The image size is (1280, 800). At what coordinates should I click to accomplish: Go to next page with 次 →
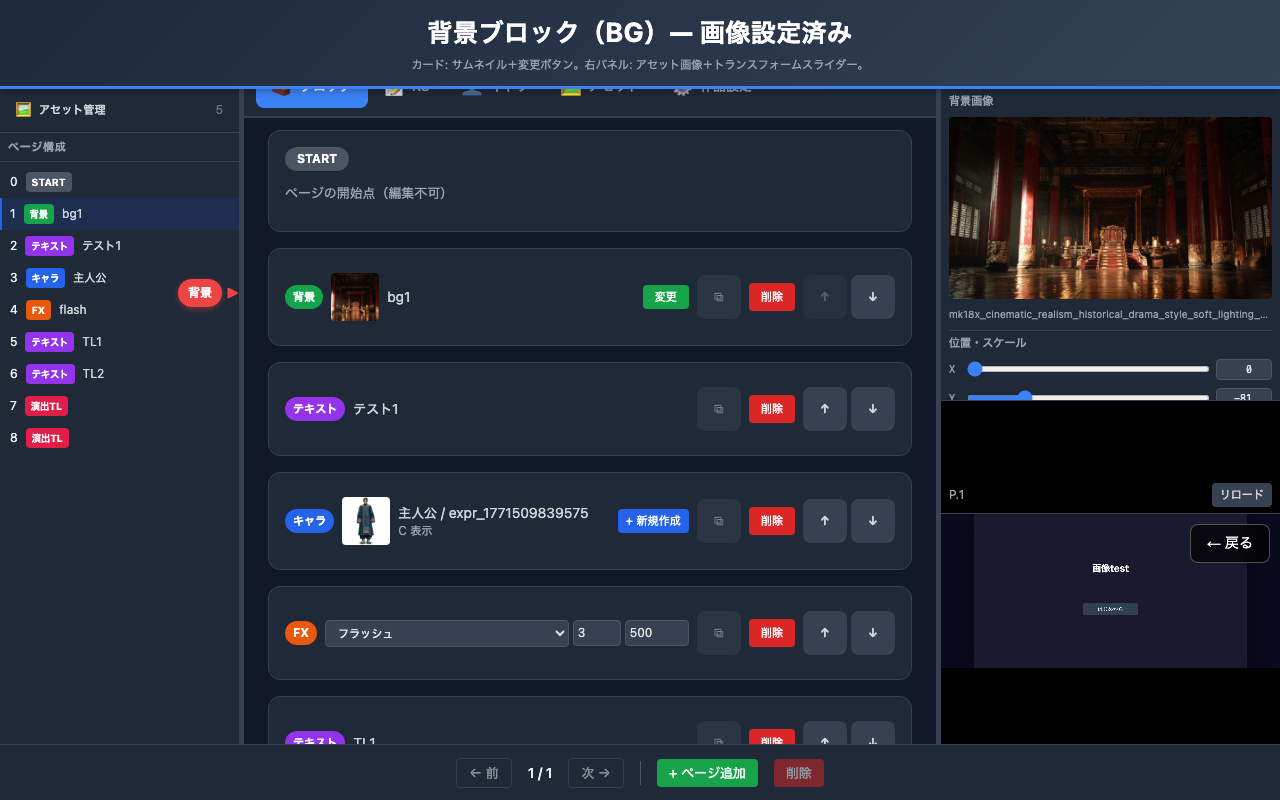click(596, 773)
